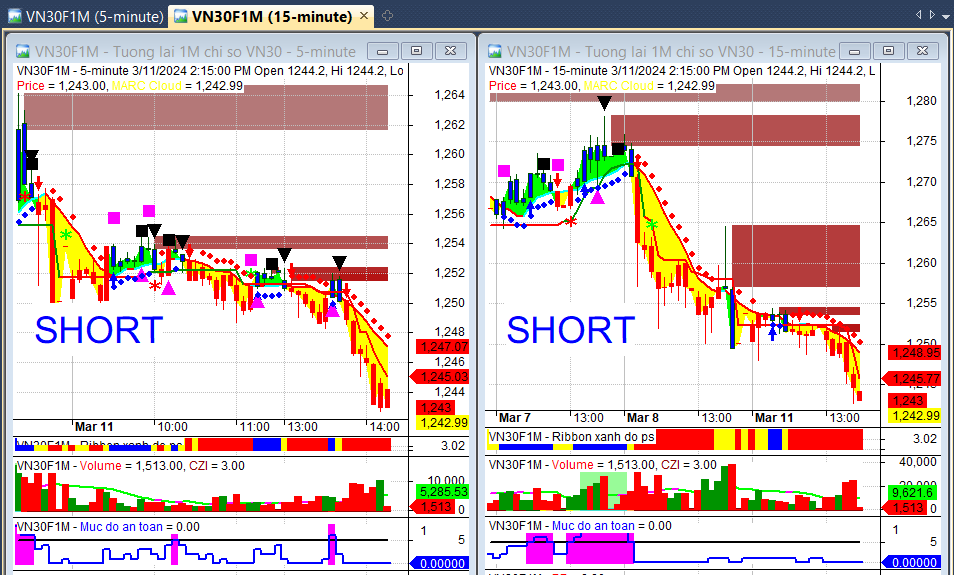This screenshot has width=954, height=575.
Task: Click the Volume label in 15-minute pane
Action: tap(573, 465)
